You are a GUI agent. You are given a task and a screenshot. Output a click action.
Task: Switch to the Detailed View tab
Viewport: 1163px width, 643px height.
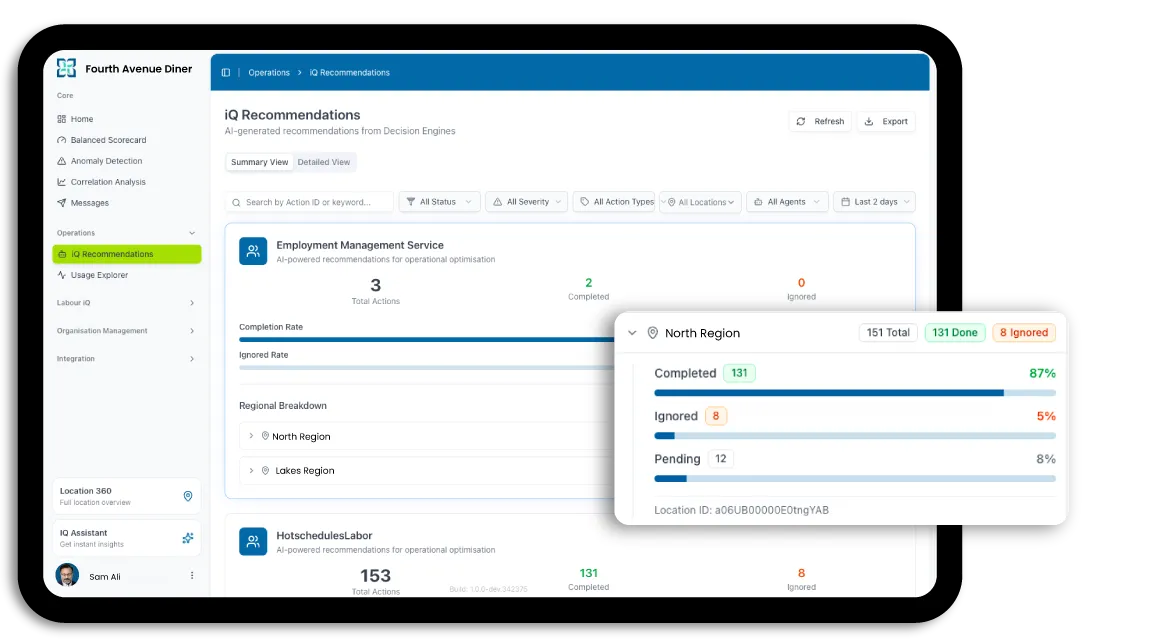[x=324, y=162]
